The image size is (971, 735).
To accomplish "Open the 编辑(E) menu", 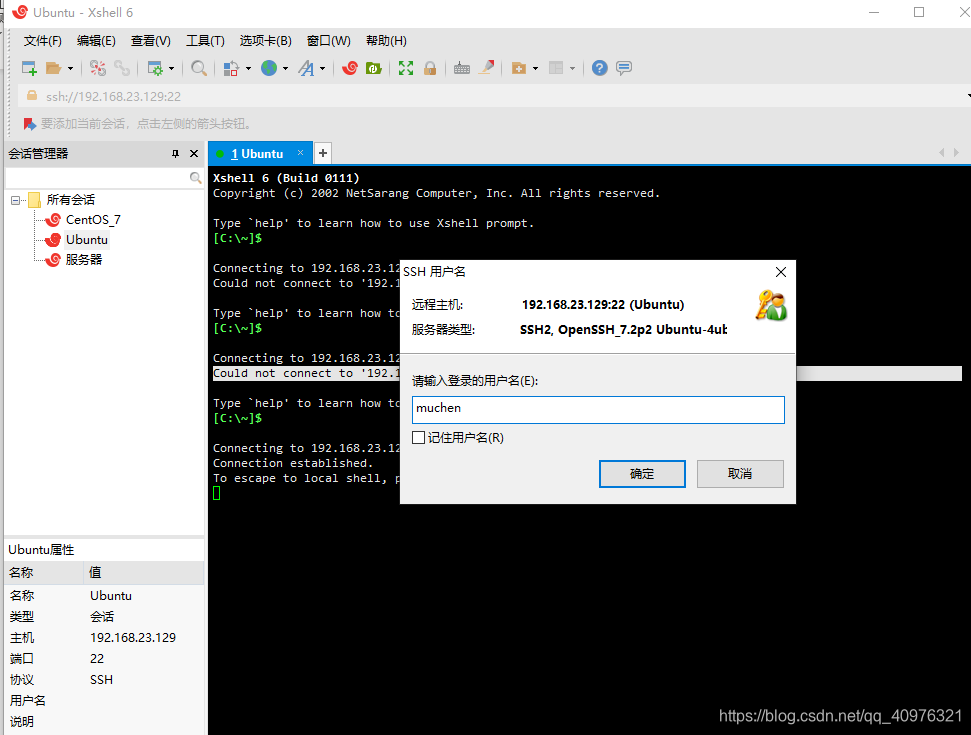I will coord(96,41).
